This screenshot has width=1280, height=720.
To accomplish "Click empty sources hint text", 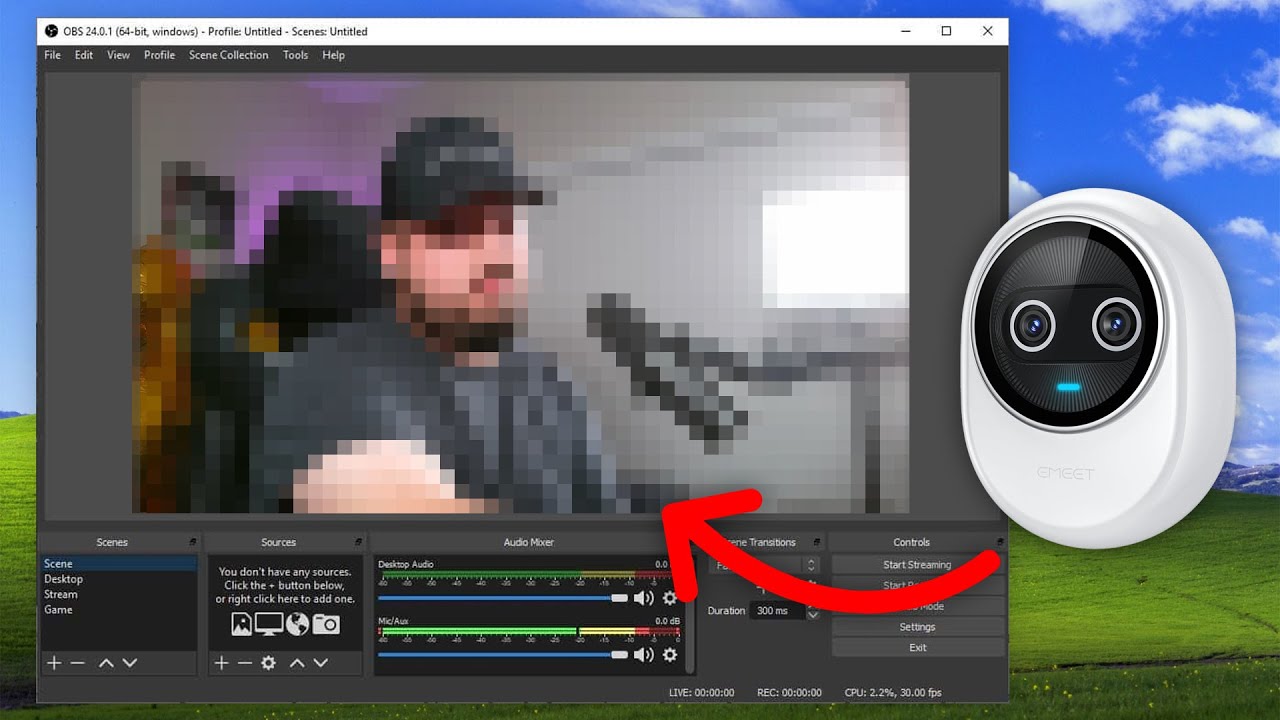I will click(285, 586).
